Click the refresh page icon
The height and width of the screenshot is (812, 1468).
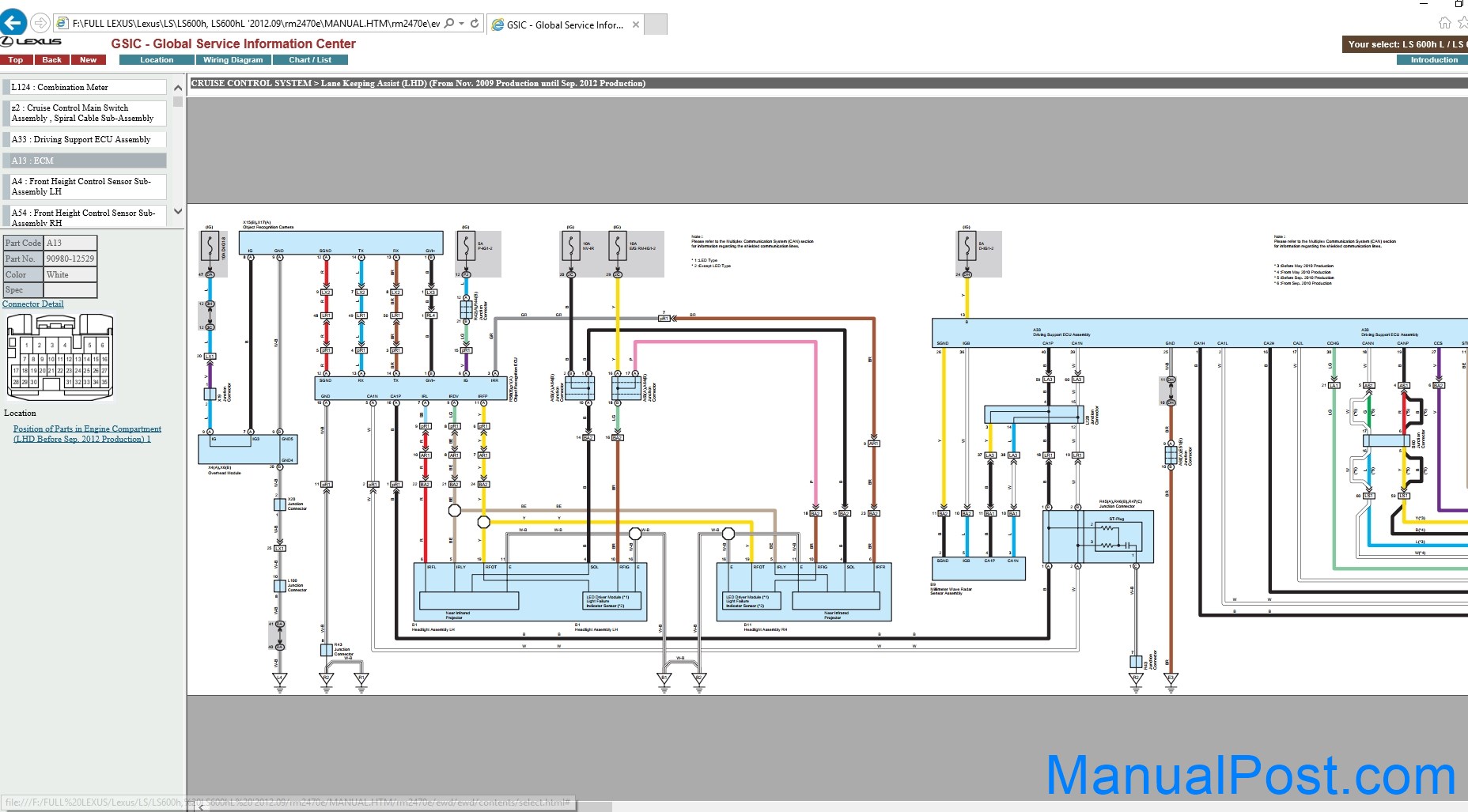[x=475, y=24]
